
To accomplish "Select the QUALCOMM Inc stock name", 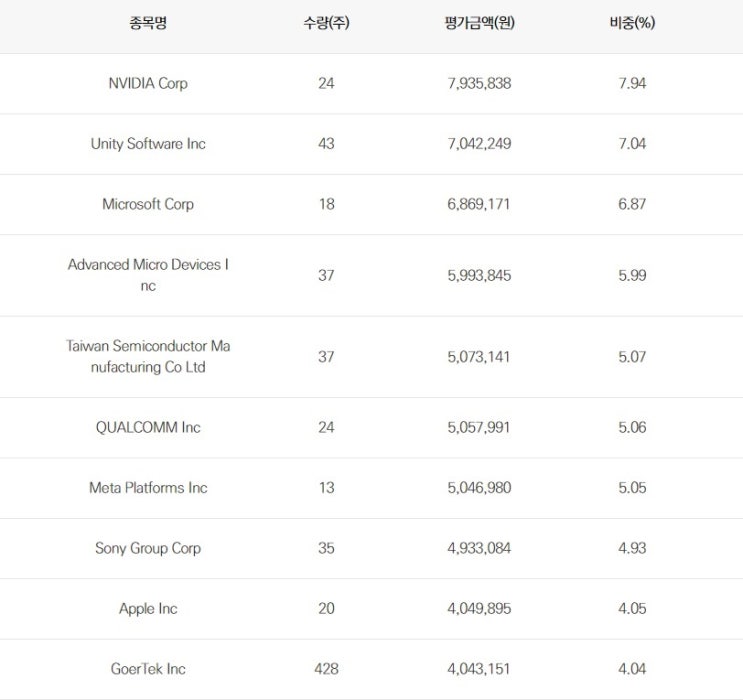I will [148, 427].
